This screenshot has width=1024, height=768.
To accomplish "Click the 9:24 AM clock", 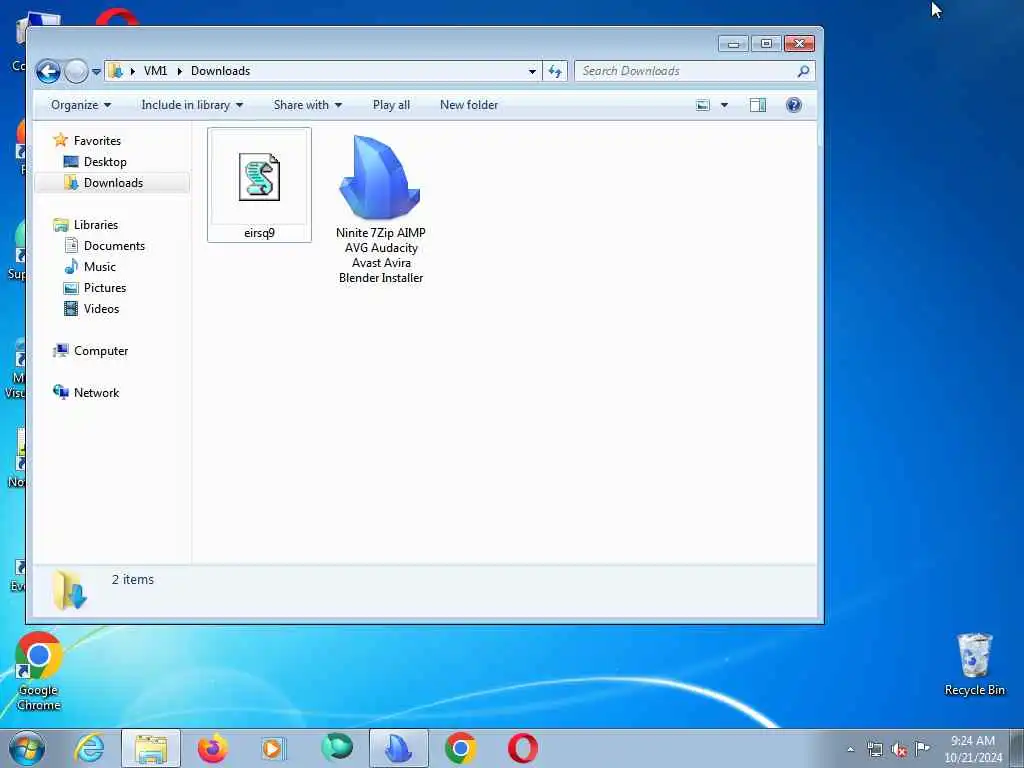I will click(972, 741).
